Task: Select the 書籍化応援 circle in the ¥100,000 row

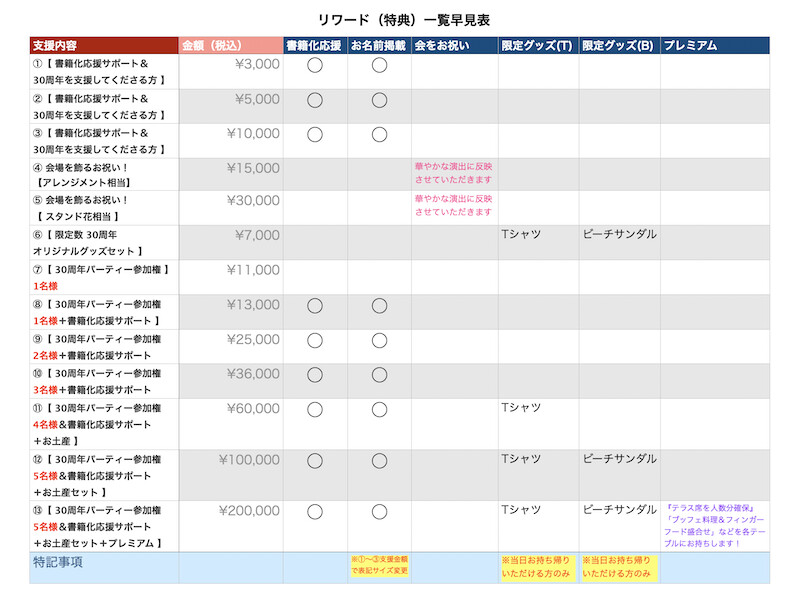Action: 315,461
